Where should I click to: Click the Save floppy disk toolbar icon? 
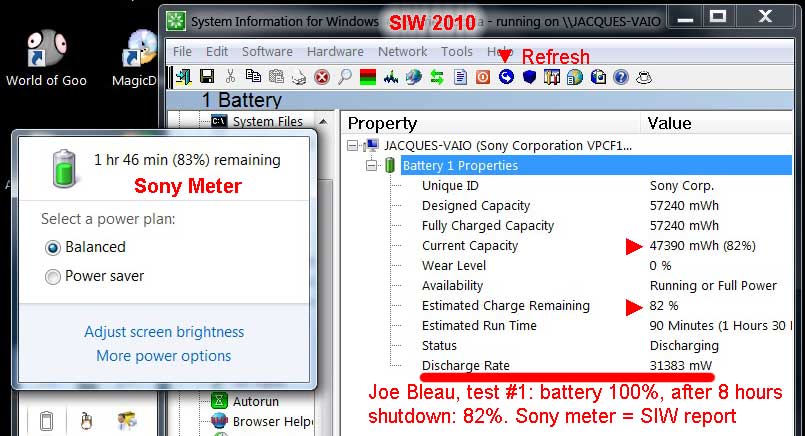(207, 77)
